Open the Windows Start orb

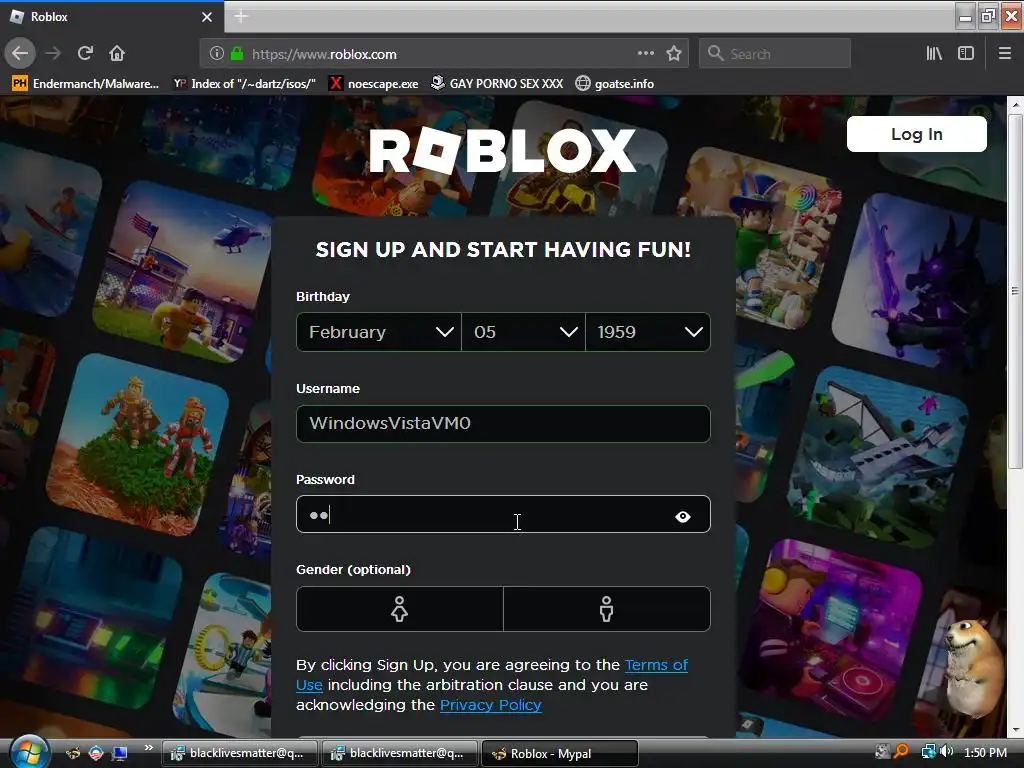(x=27, y=752)
